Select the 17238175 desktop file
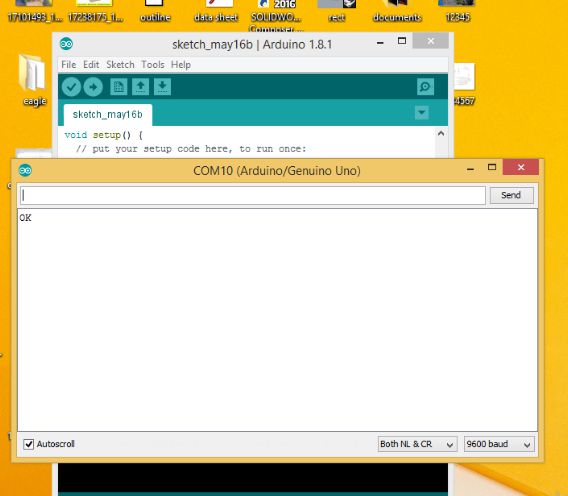 pos(95,12)
